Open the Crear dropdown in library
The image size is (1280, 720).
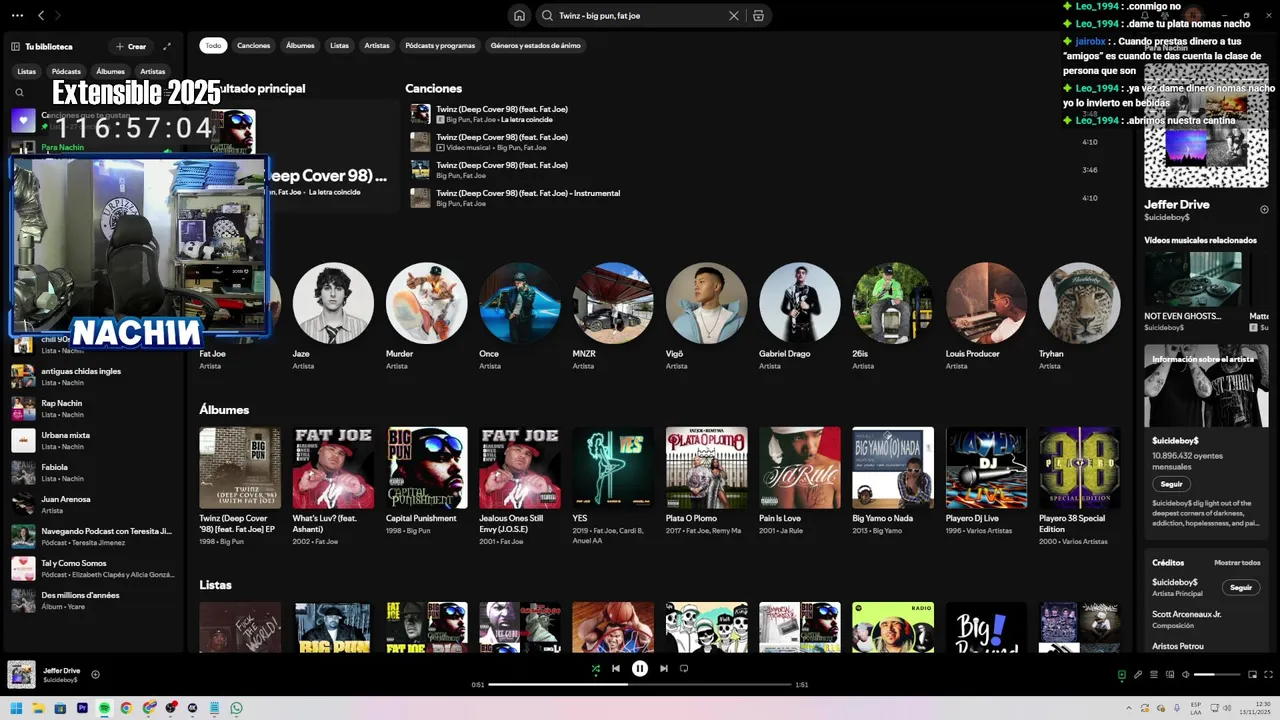coord(130,46)
